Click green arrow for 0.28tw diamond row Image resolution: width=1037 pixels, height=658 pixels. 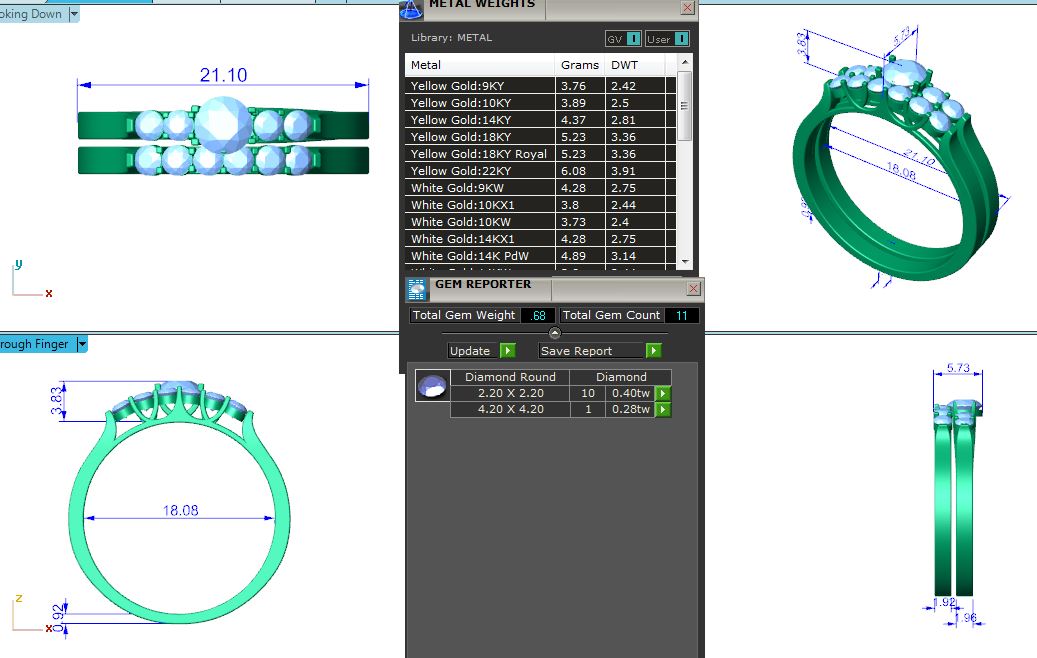coord(662,409)
